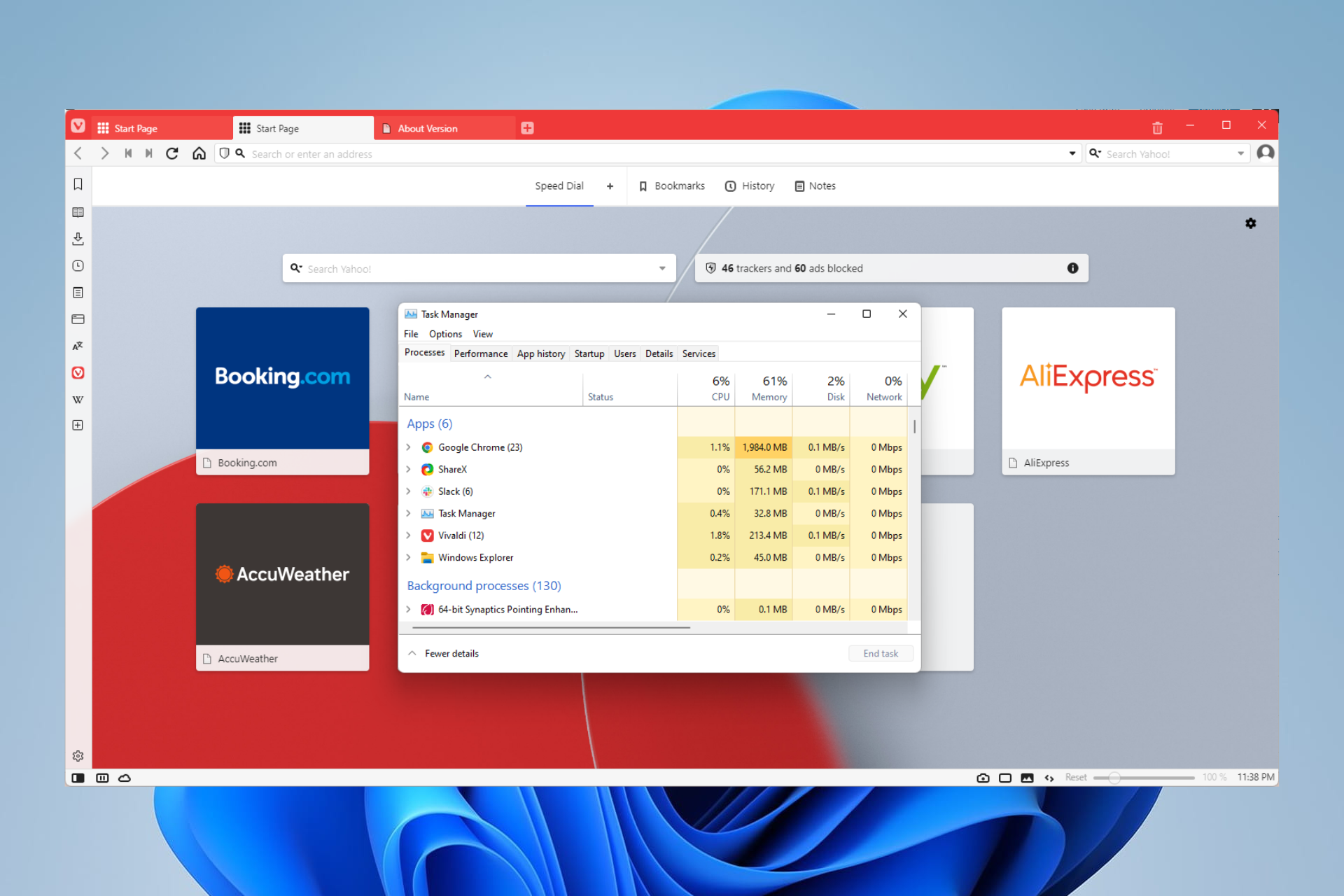Open the Notes panel in the sidebar
Screen dimensions: 1344x896
tap(78, 293)
